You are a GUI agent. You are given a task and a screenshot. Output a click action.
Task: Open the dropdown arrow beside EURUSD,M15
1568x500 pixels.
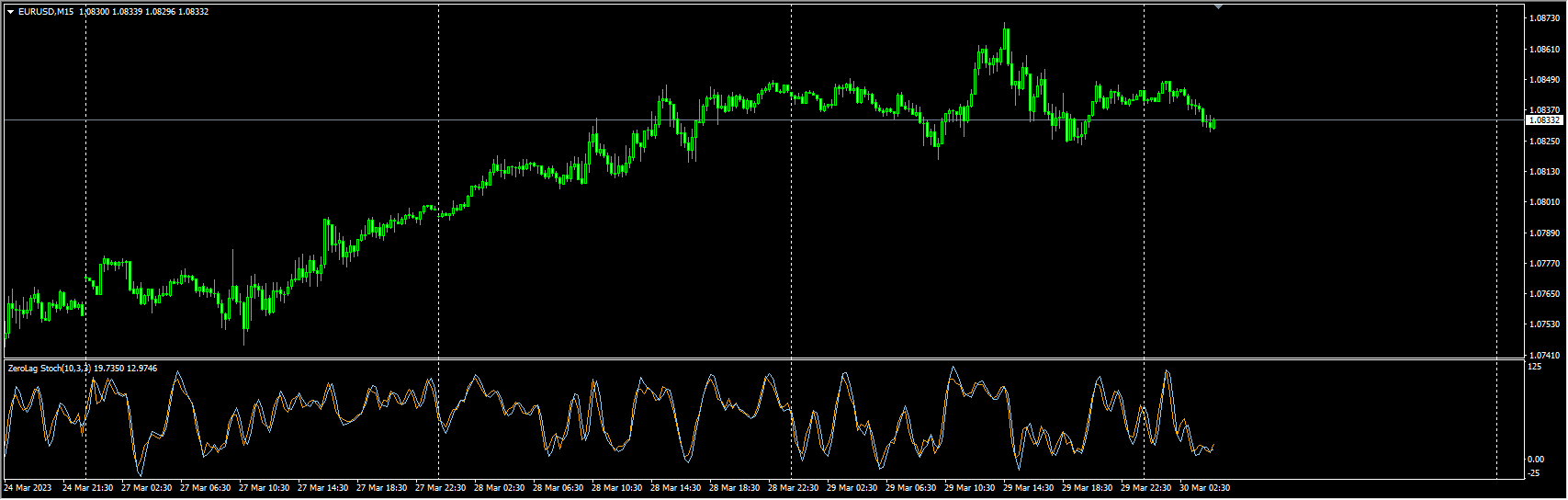[10, 12]
